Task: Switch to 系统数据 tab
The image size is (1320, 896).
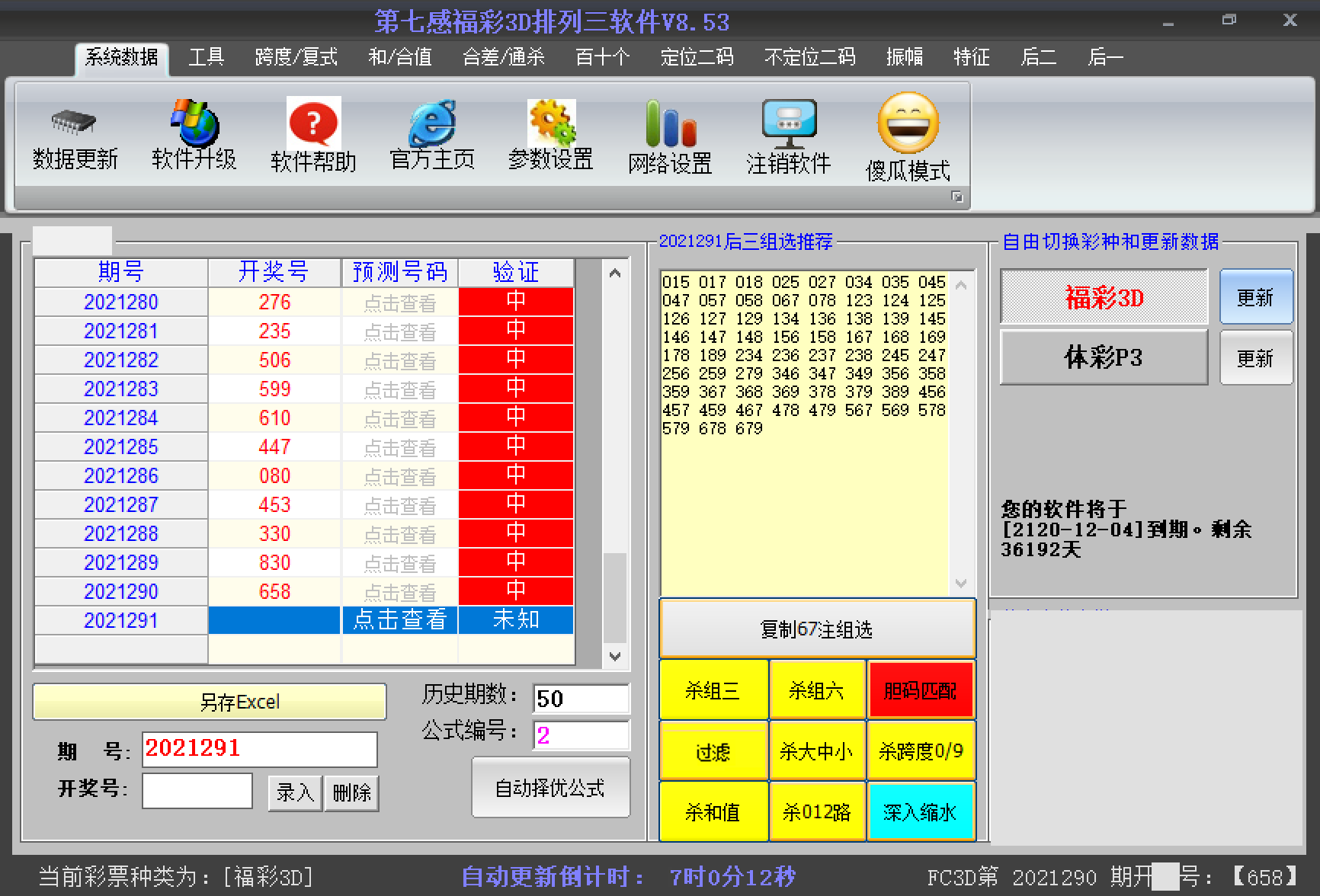Action: point(121,57)
